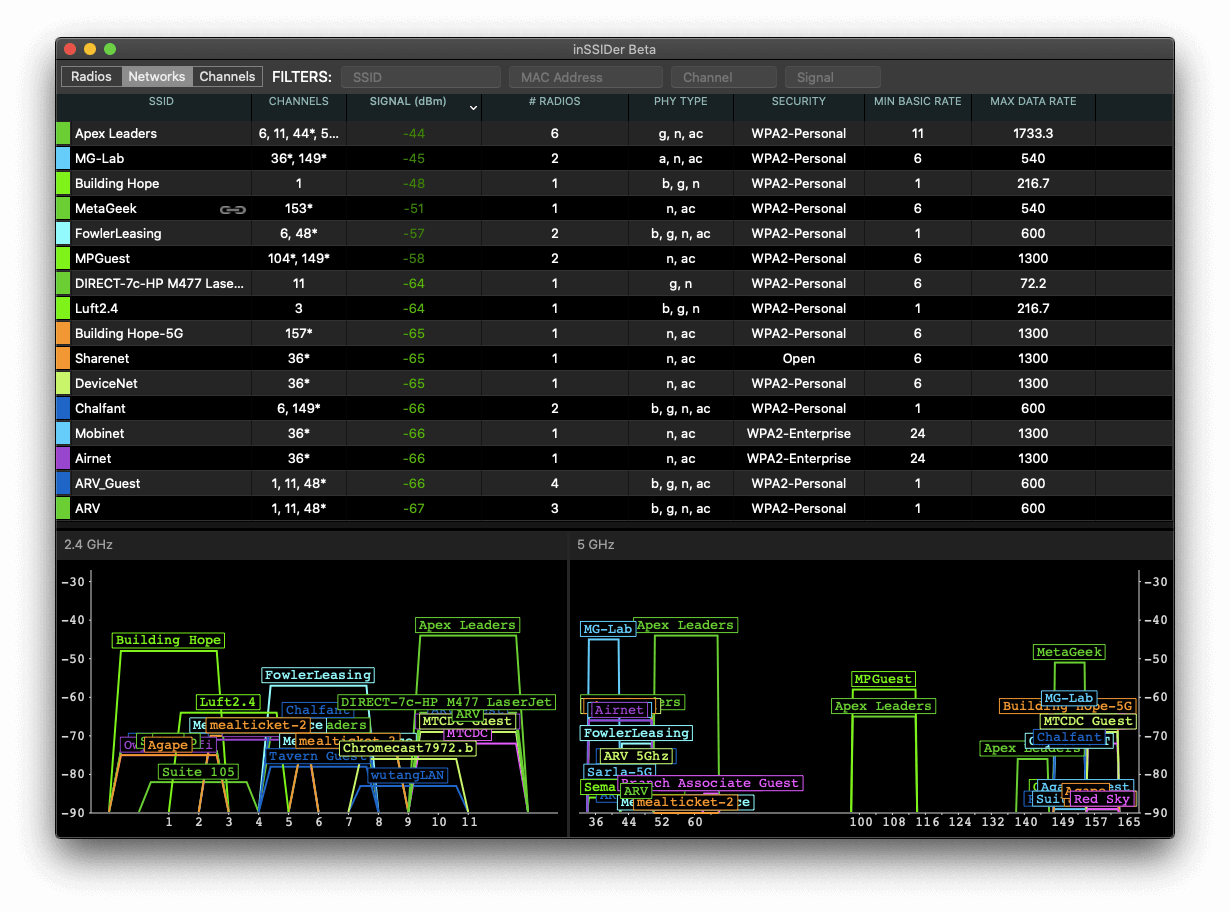Click the MetaGeek label in 5 GHz graph
The image size is (1230, 912).
(1069, 653)
